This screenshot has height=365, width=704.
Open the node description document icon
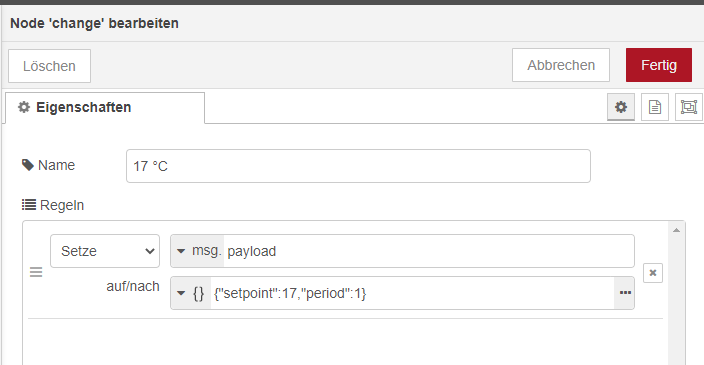(655, 107)
